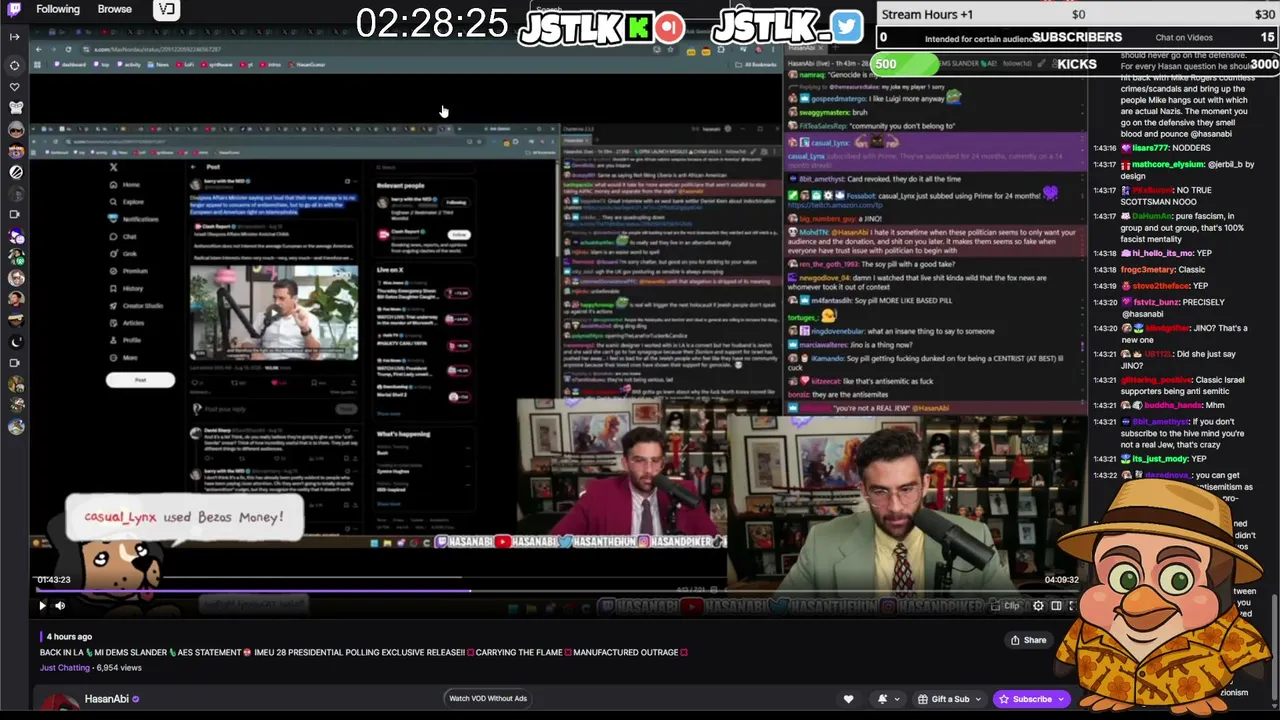1280x720 pixels.
Task: Open the moon-logo channel in sidebar
Action: [x=15, y=342]
